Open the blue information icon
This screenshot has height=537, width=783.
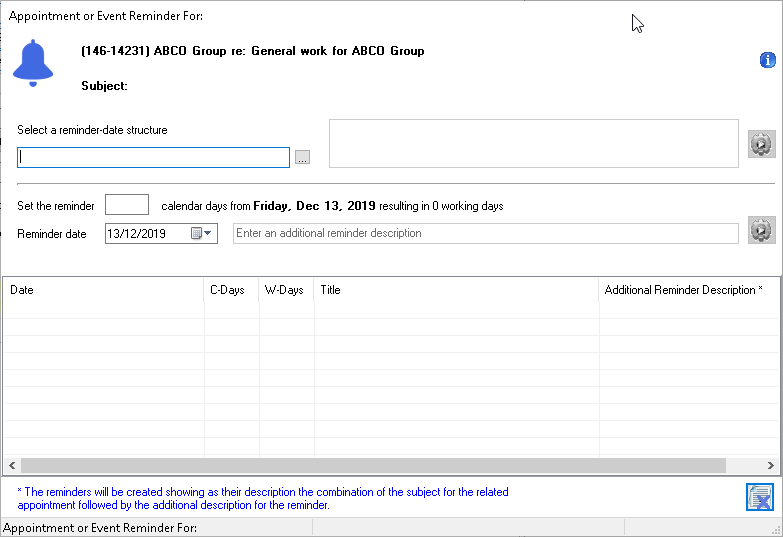click(x=768, y=60)
